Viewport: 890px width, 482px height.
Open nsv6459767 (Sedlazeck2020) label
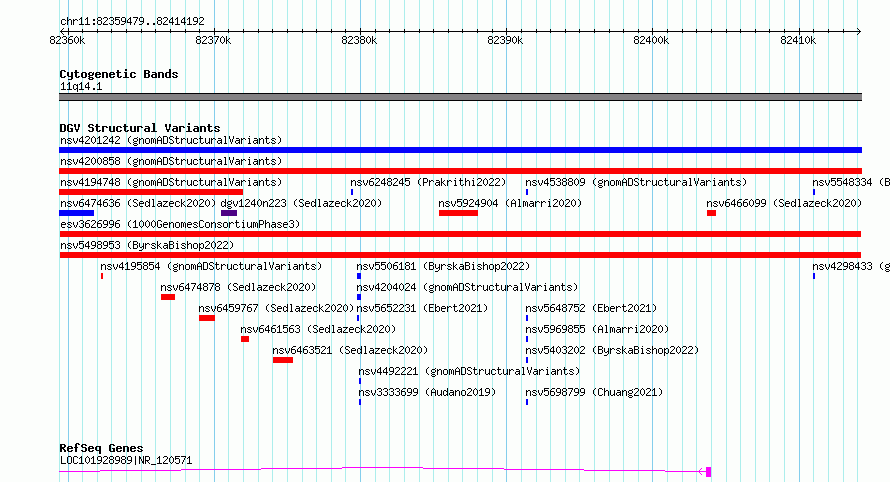[x=276, y=308]
